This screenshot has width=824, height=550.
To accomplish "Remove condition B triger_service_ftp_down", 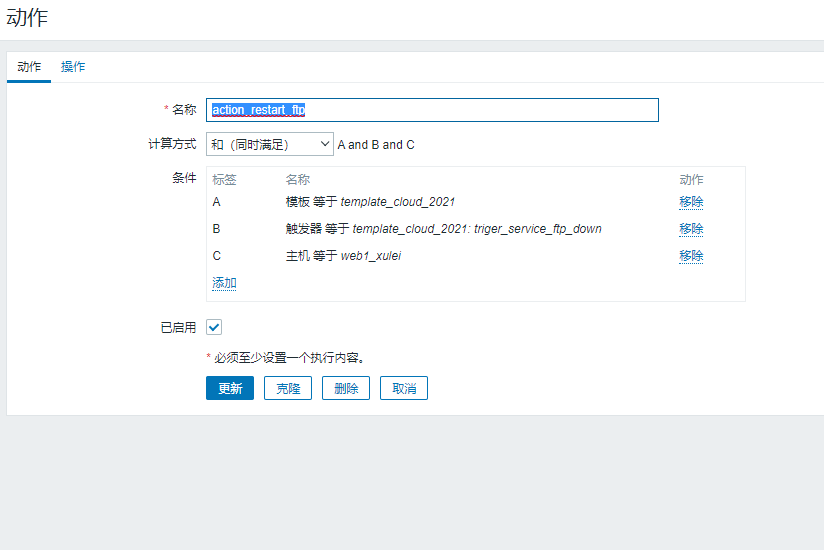I will [691, 229].
